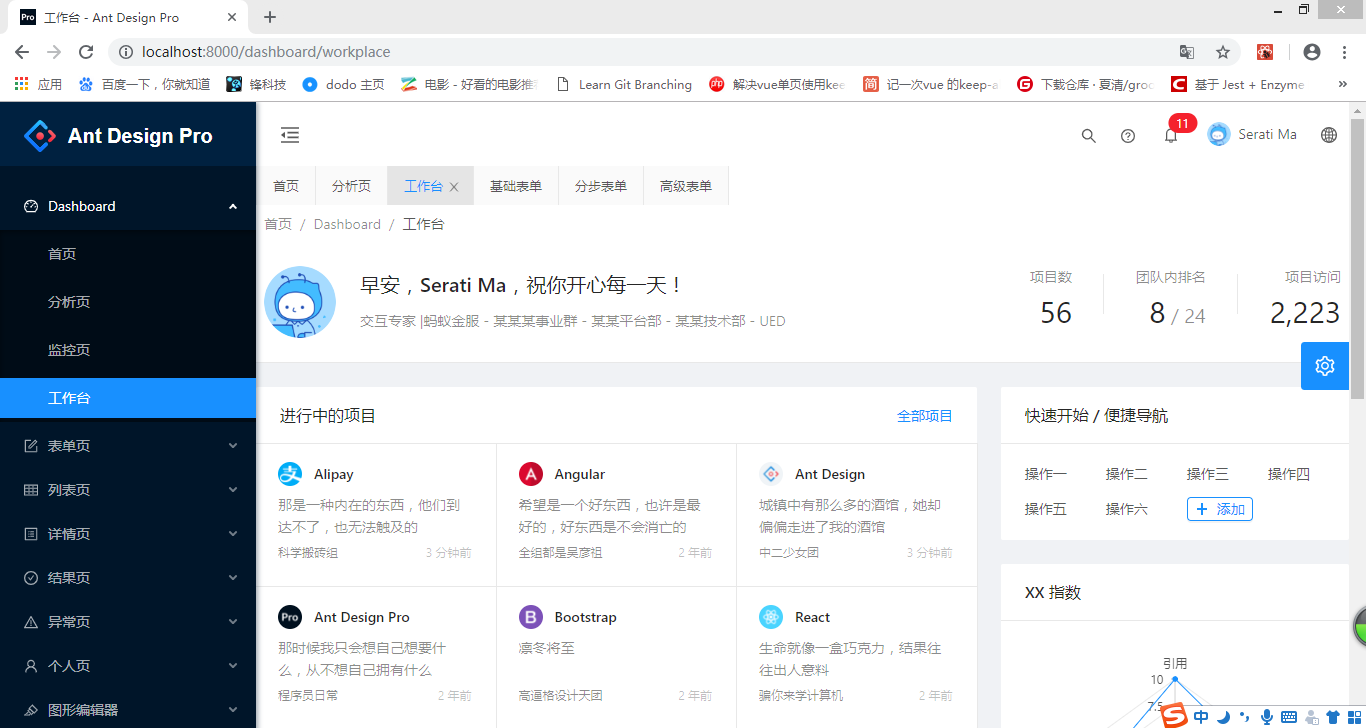Click the black Pro project icon
The width and height of the screenshot is (1366, 728).
point(290,617)
